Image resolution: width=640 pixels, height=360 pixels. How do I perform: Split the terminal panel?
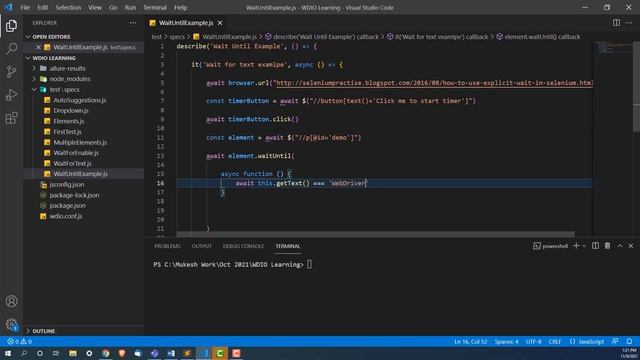(596, 246)
